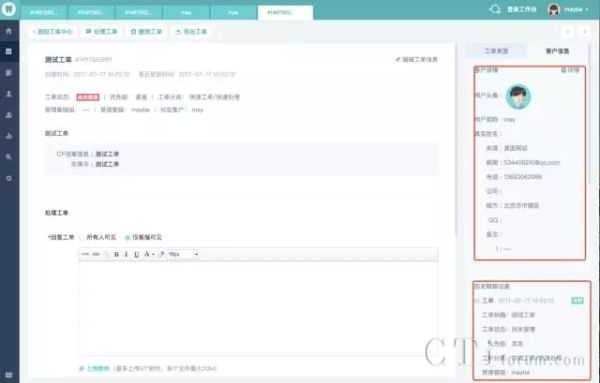Switch to the 工单来源 tab
Image resolution: width=600 pixels, height=383 pixels.
[x=496, y=51]
